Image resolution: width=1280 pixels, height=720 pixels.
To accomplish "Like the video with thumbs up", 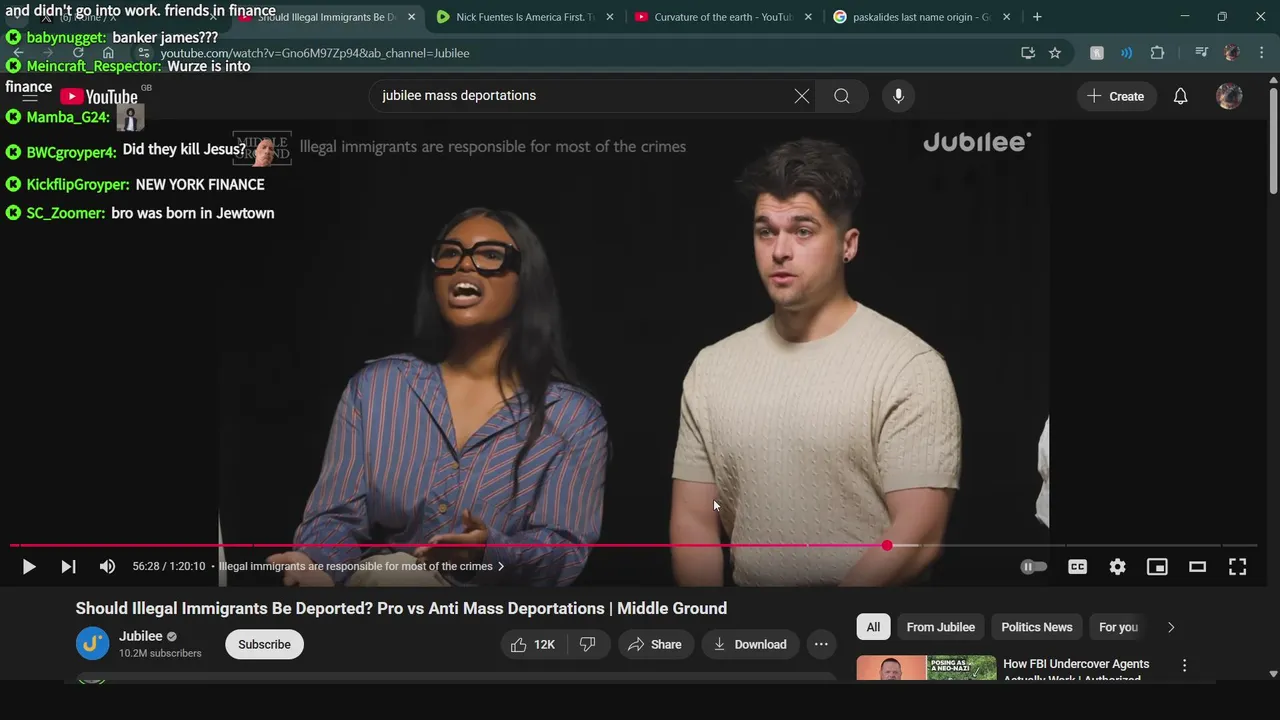I will 532,644.
